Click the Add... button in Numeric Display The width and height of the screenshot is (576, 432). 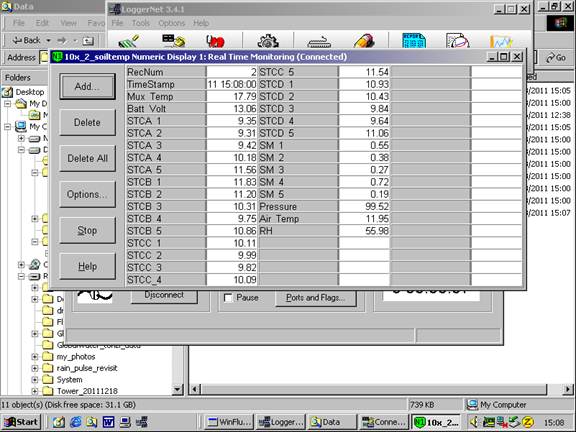point(87,86)
